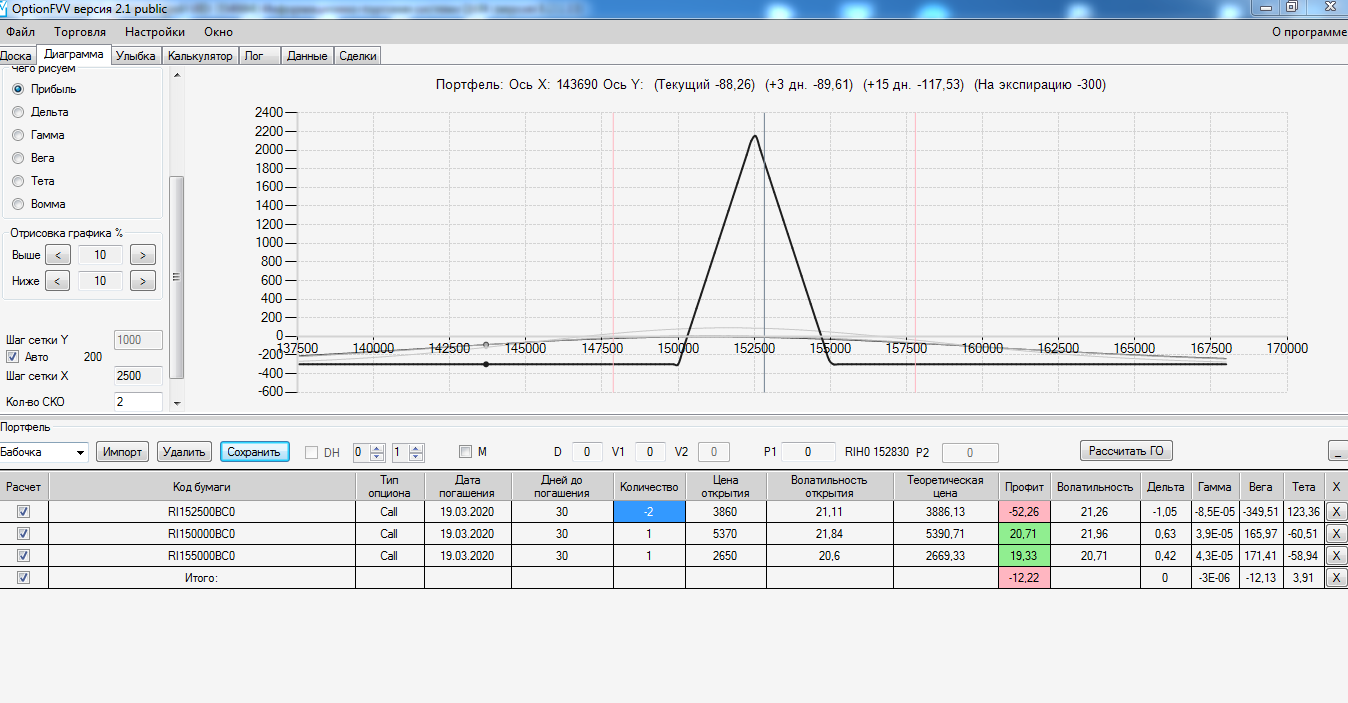Delete the RI155000BC0 row with X button

pos(1336,556)
